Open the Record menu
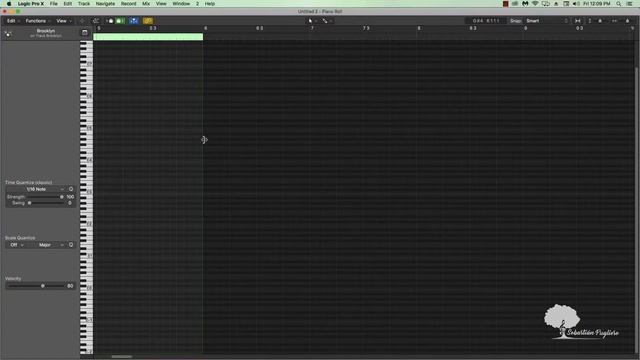 [129, 4]
